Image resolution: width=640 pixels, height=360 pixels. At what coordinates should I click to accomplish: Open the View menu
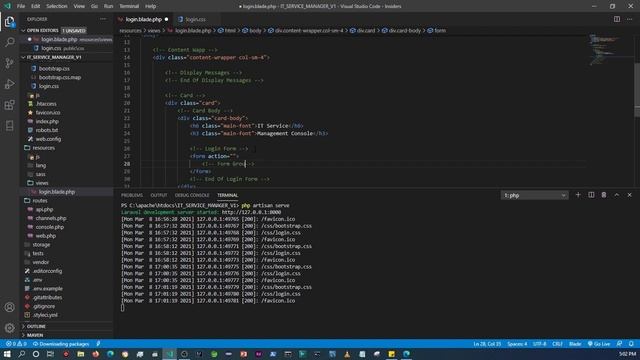79,6
